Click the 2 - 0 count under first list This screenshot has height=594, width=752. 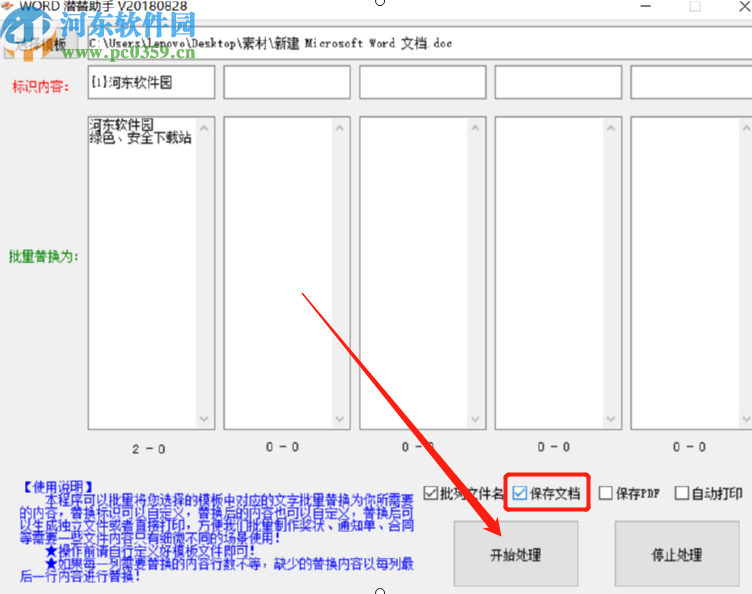click(149, 449)
